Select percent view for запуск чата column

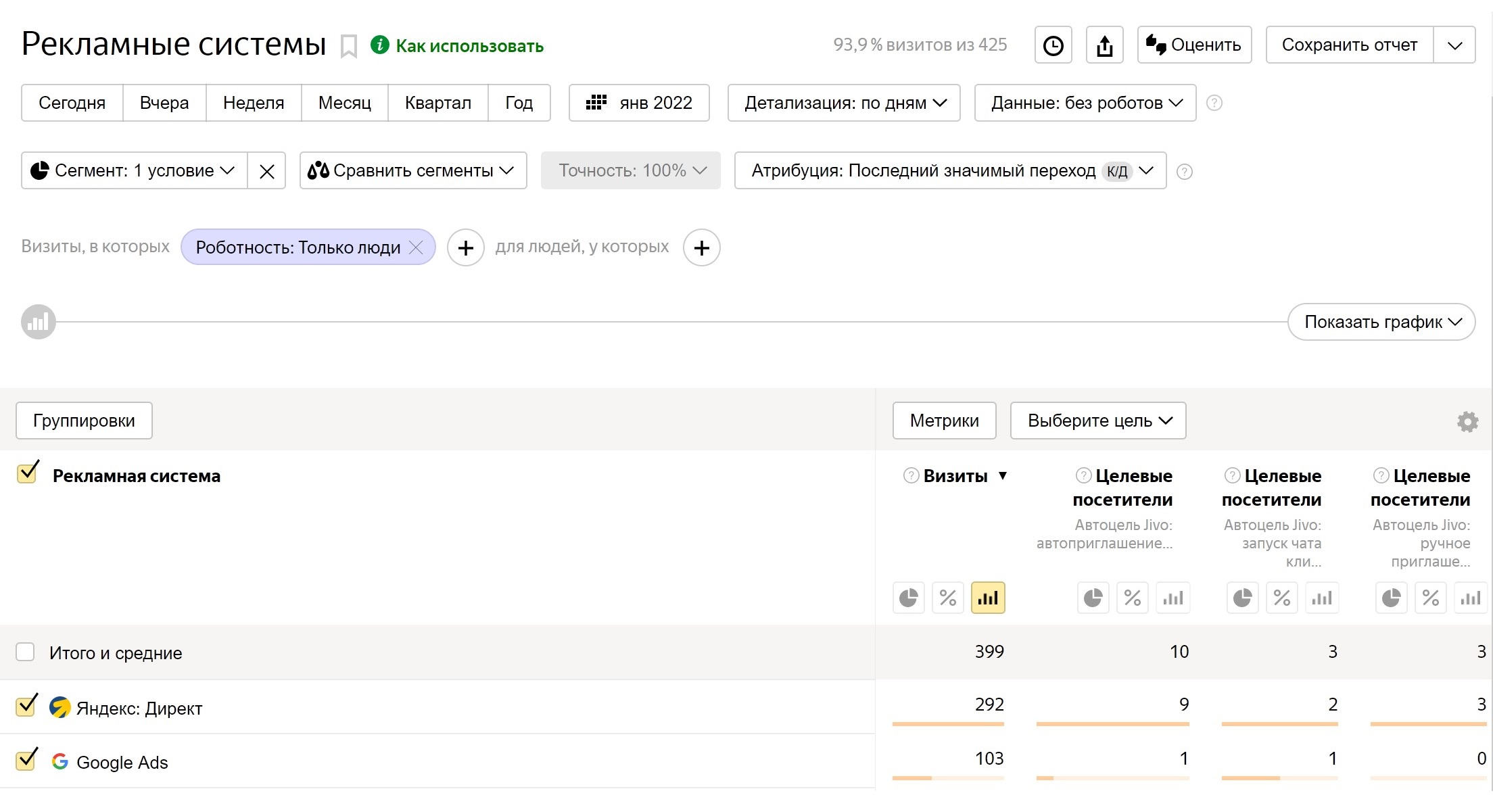[x=1282, y=598]
